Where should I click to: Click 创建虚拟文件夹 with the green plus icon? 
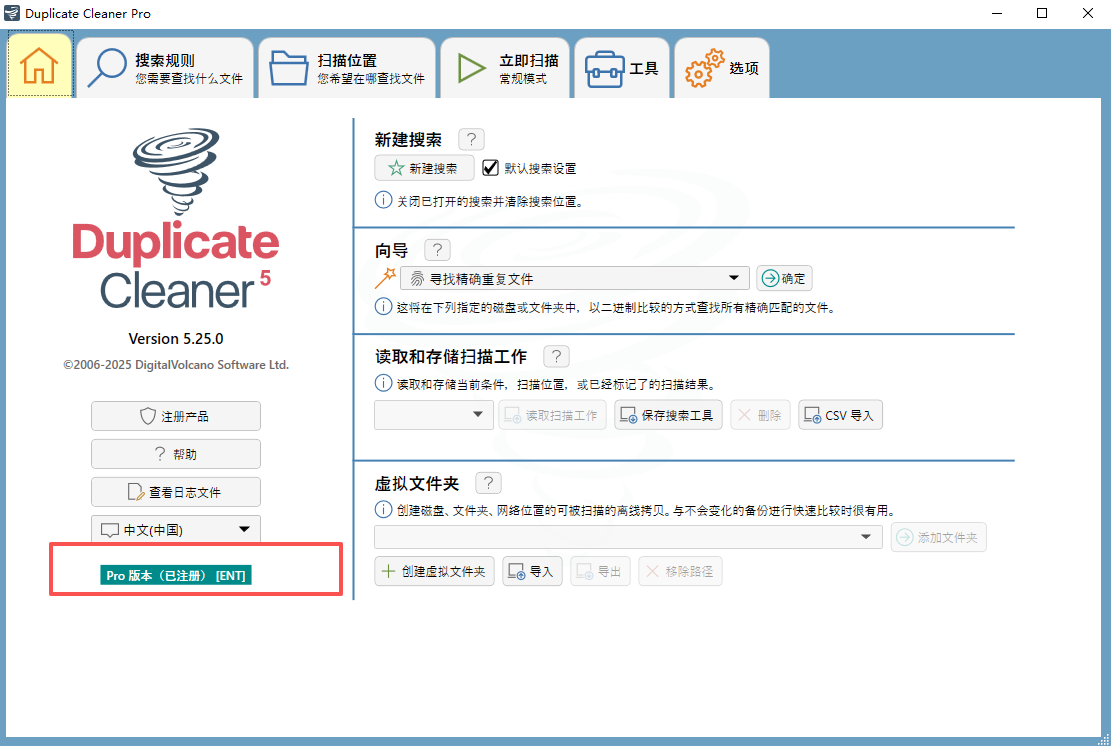434,571
